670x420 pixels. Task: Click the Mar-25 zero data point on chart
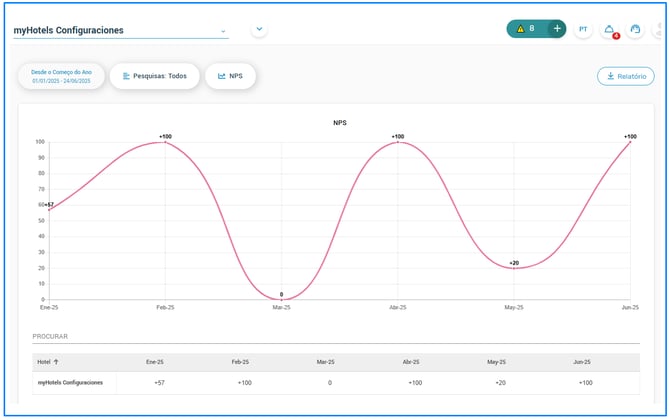click(282, 300)
